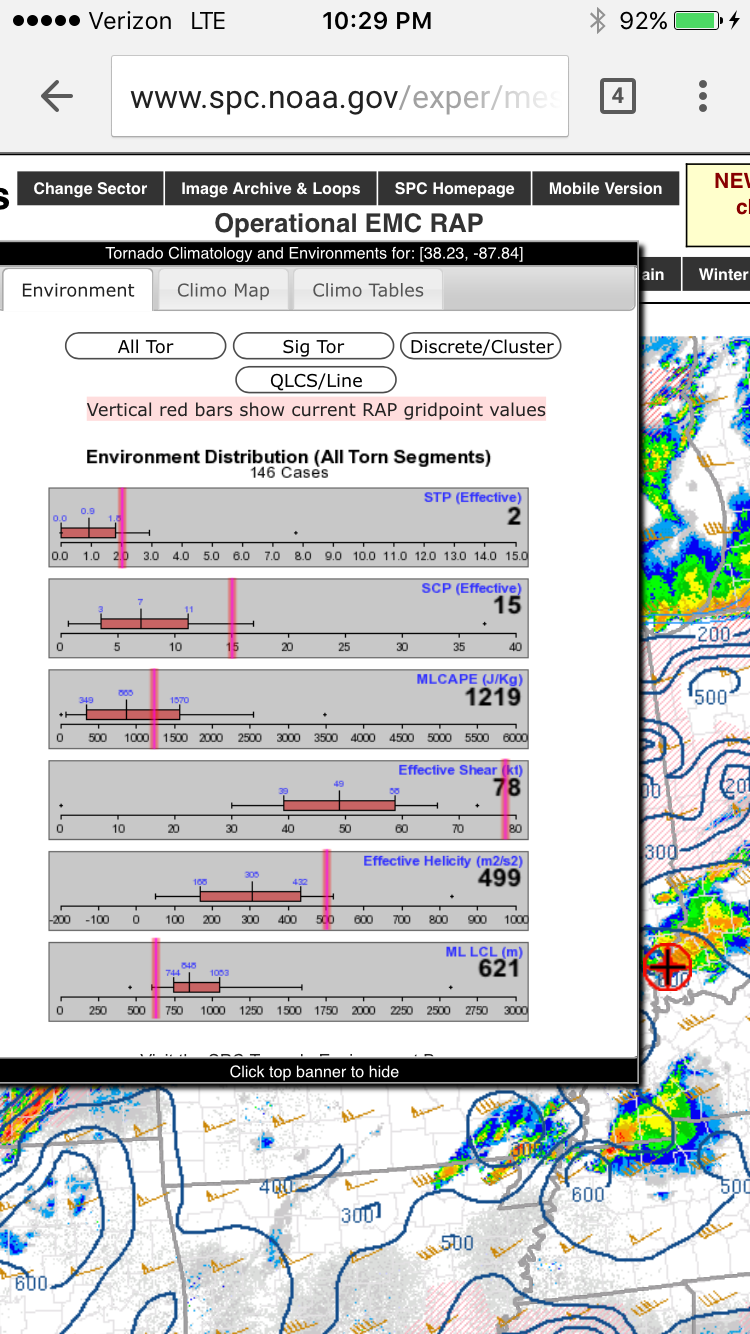Select the QLCS/Line filter
Image resolution: width=750 pixels, height=1334 pixels.
coord(316,380)
